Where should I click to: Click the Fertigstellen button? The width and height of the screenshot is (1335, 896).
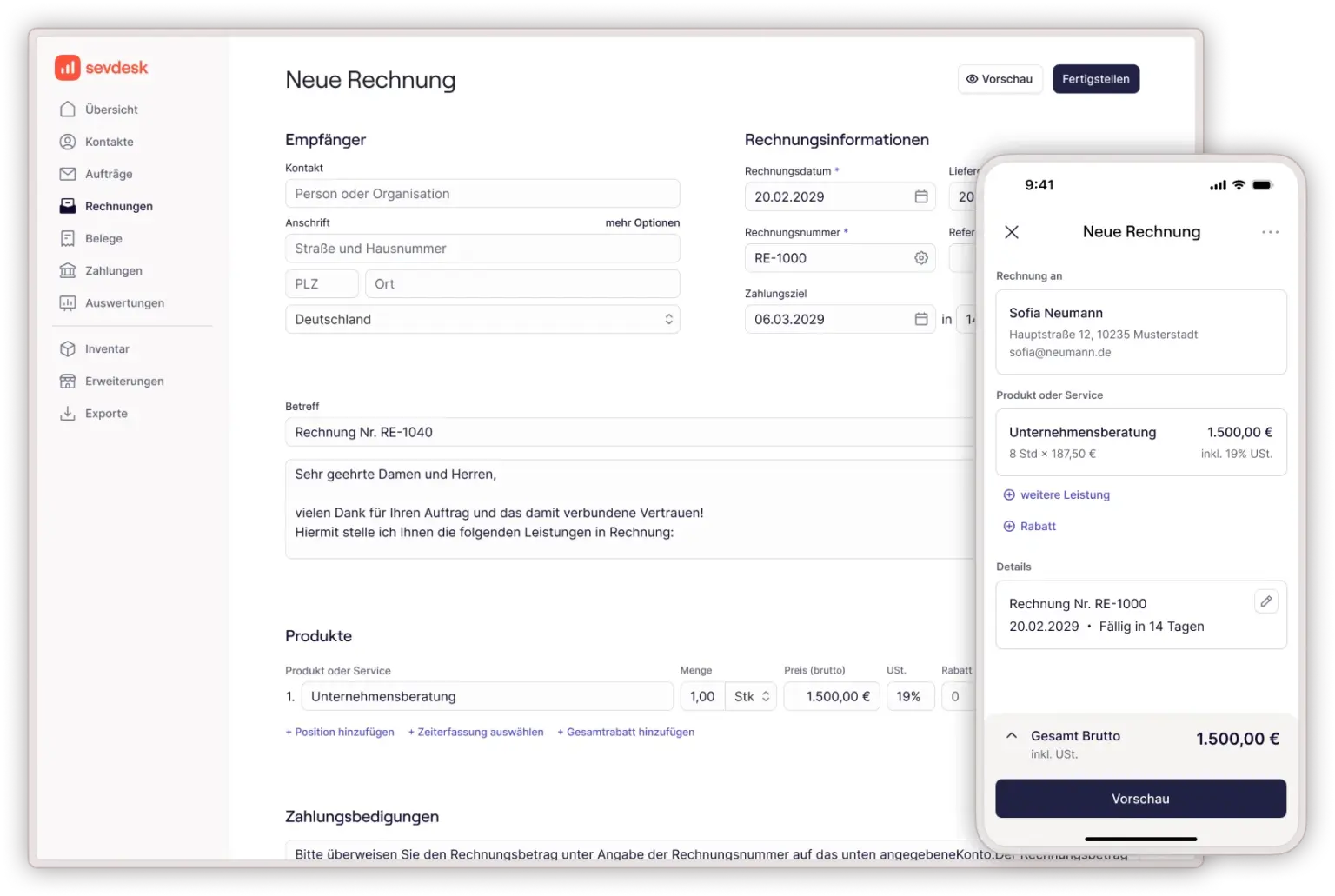[x=1095, y=79]
